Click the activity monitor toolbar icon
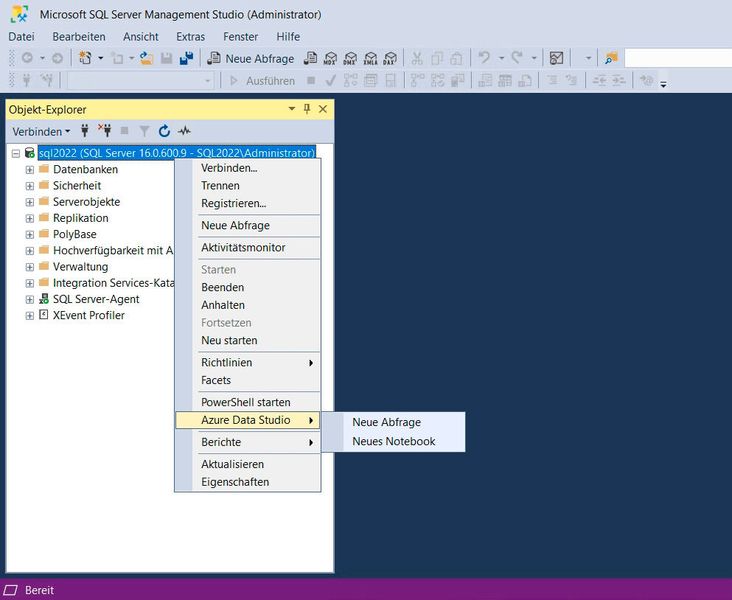 (556, 58)
